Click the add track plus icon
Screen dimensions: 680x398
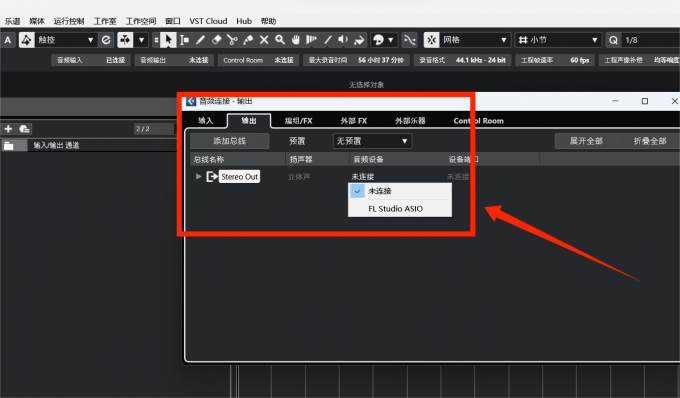click(8, 129)
